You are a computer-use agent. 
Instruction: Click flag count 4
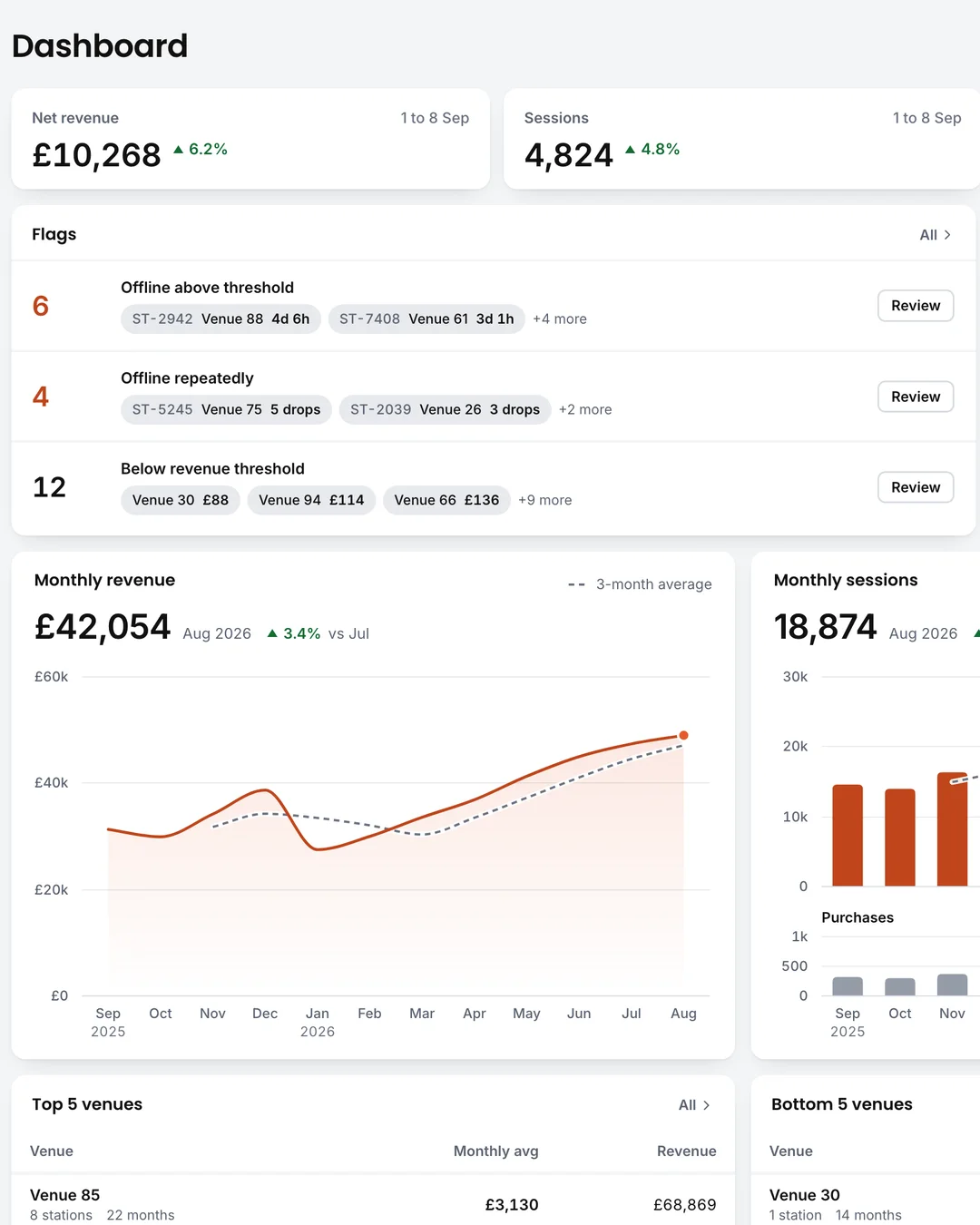click(41, 397)
